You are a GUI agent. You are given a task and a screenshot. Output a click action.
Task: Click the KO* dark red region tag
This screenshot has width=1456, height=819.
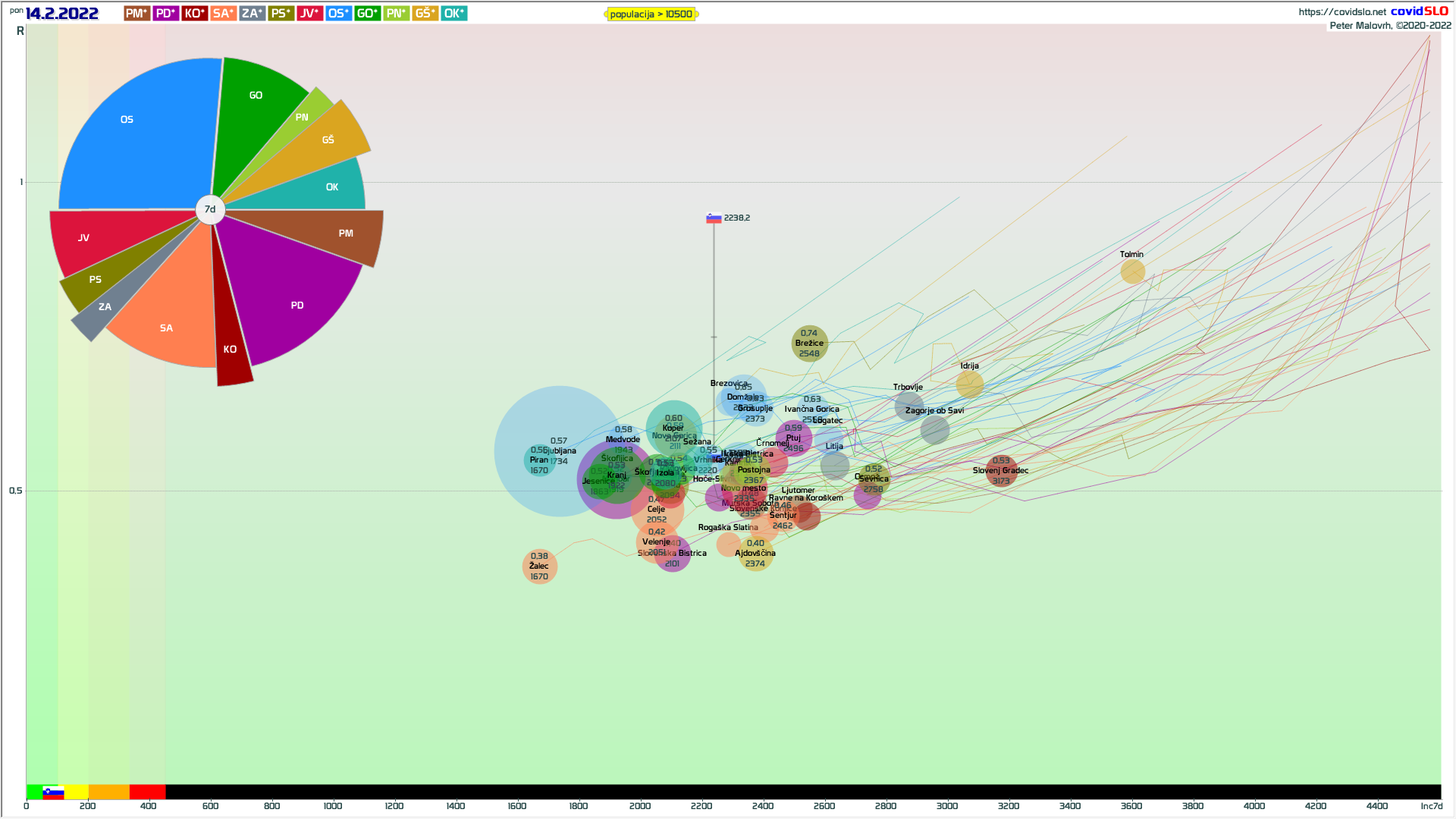[x=194, y=14]
